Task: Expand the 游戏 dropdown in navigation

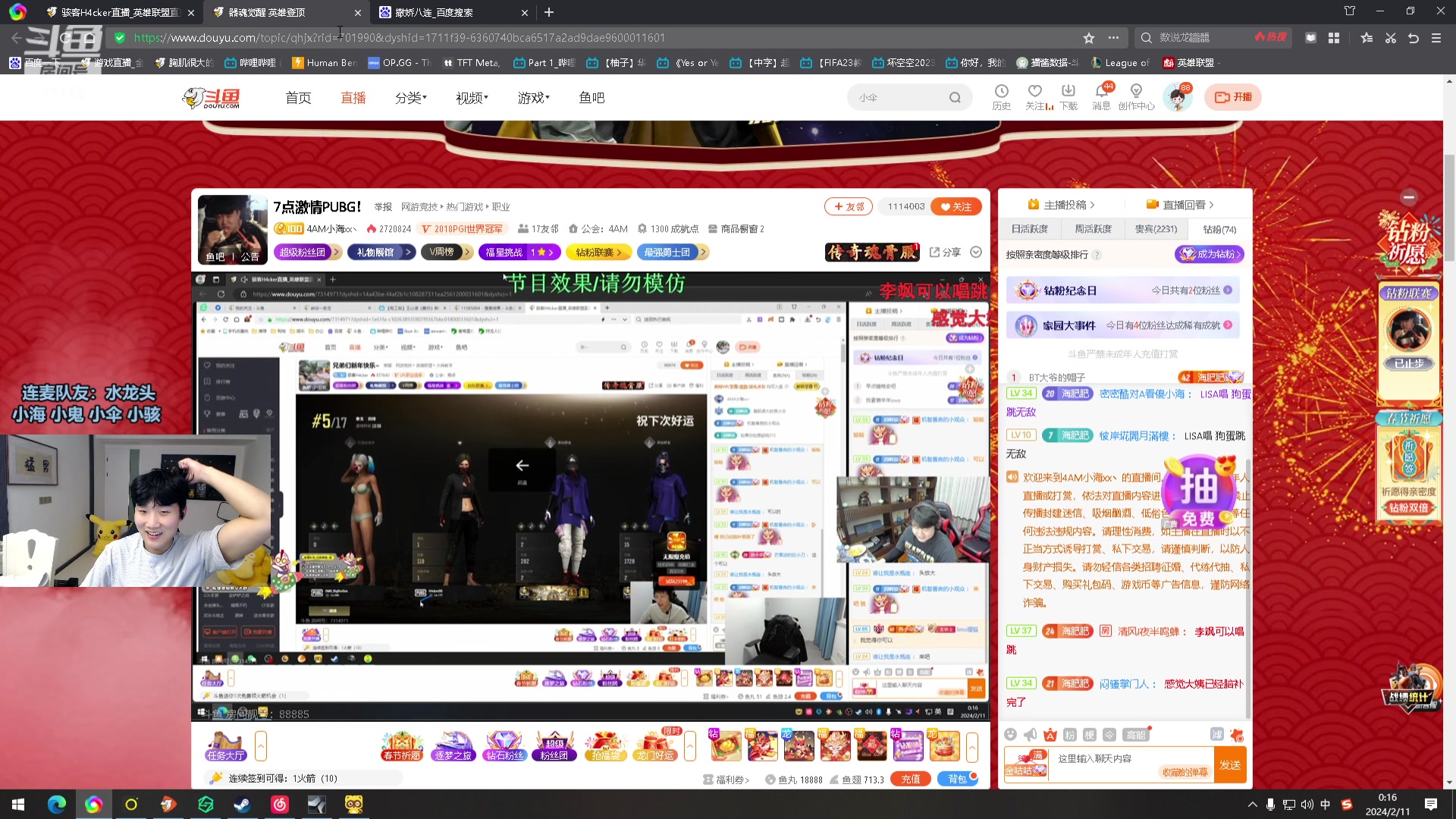Action: (x=534, y=97)
